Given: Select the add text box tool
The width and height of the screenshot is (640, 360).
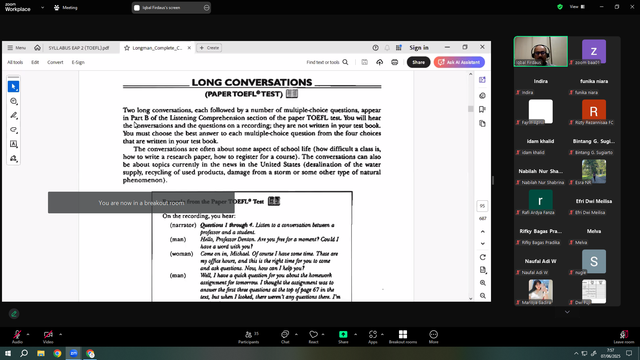Looking at the screenshot, I should pyautogui.click(x=13, y=144).
